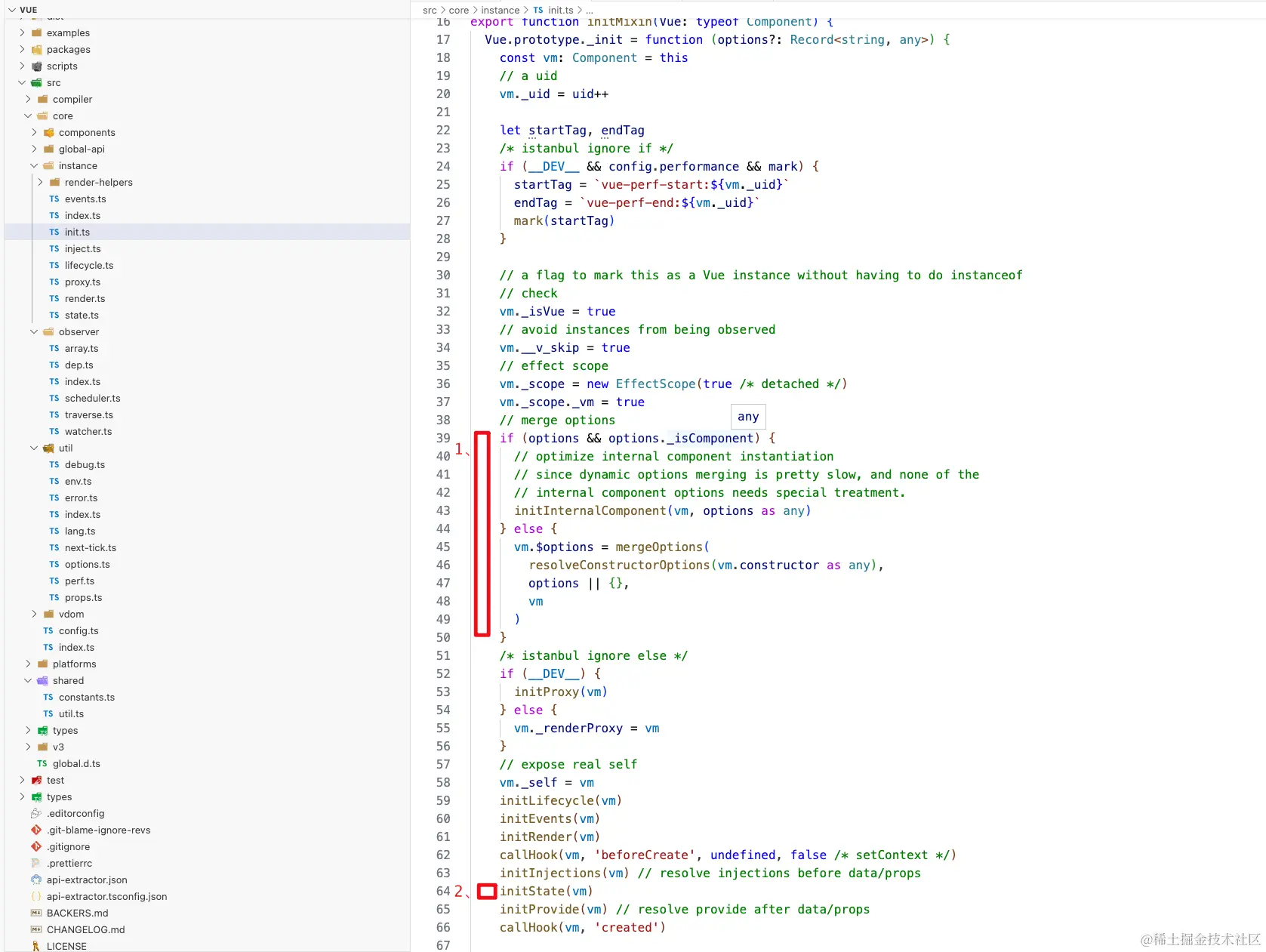Click the .git-blame-ignore-revs git icon
The width and height of the screenshot is (1266, 952).
36,830
